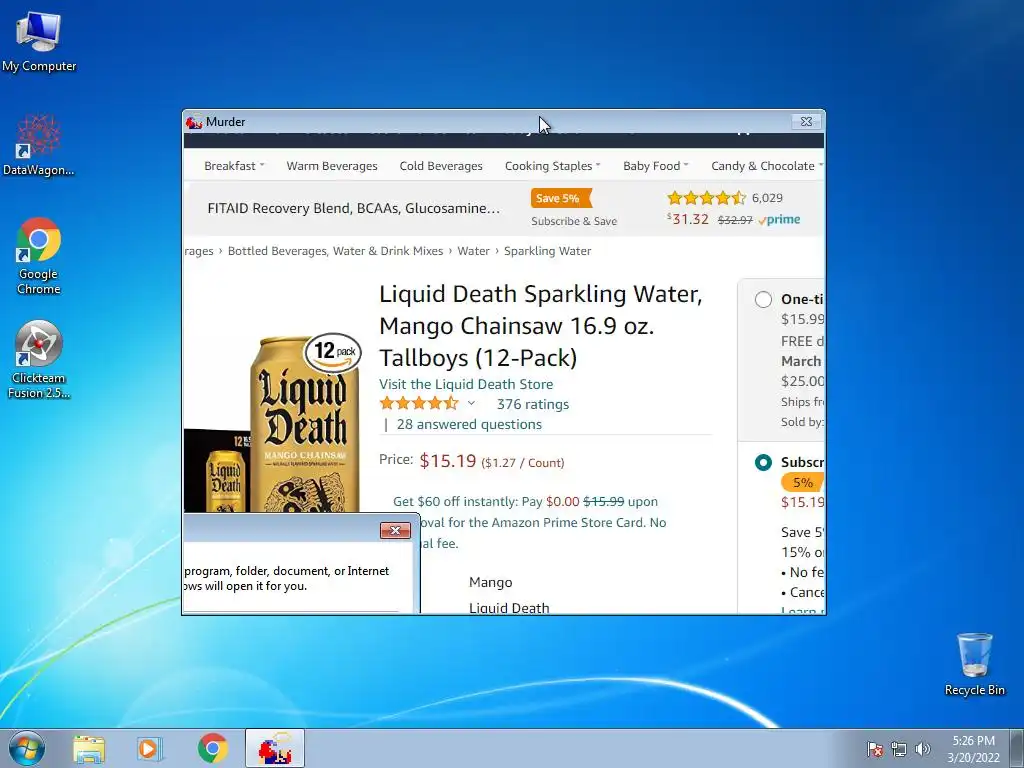Click the FITAID ad star rating
This screenshot has height=768, width=1024.
(x=706, y=198)
